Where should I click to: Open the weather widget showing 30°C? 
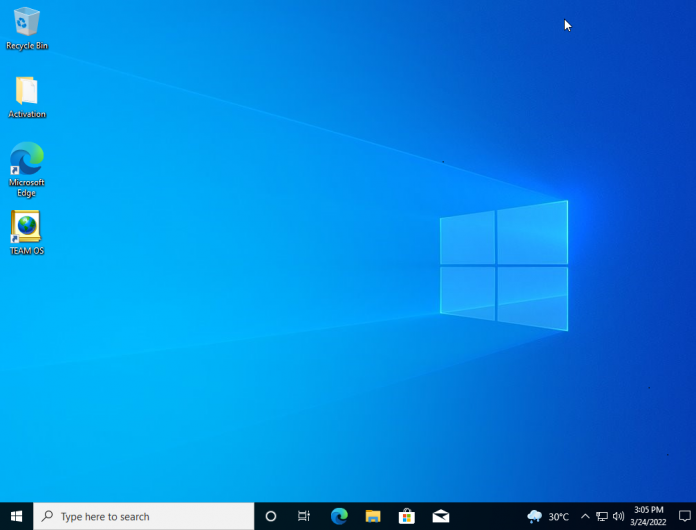click(548, 516)
